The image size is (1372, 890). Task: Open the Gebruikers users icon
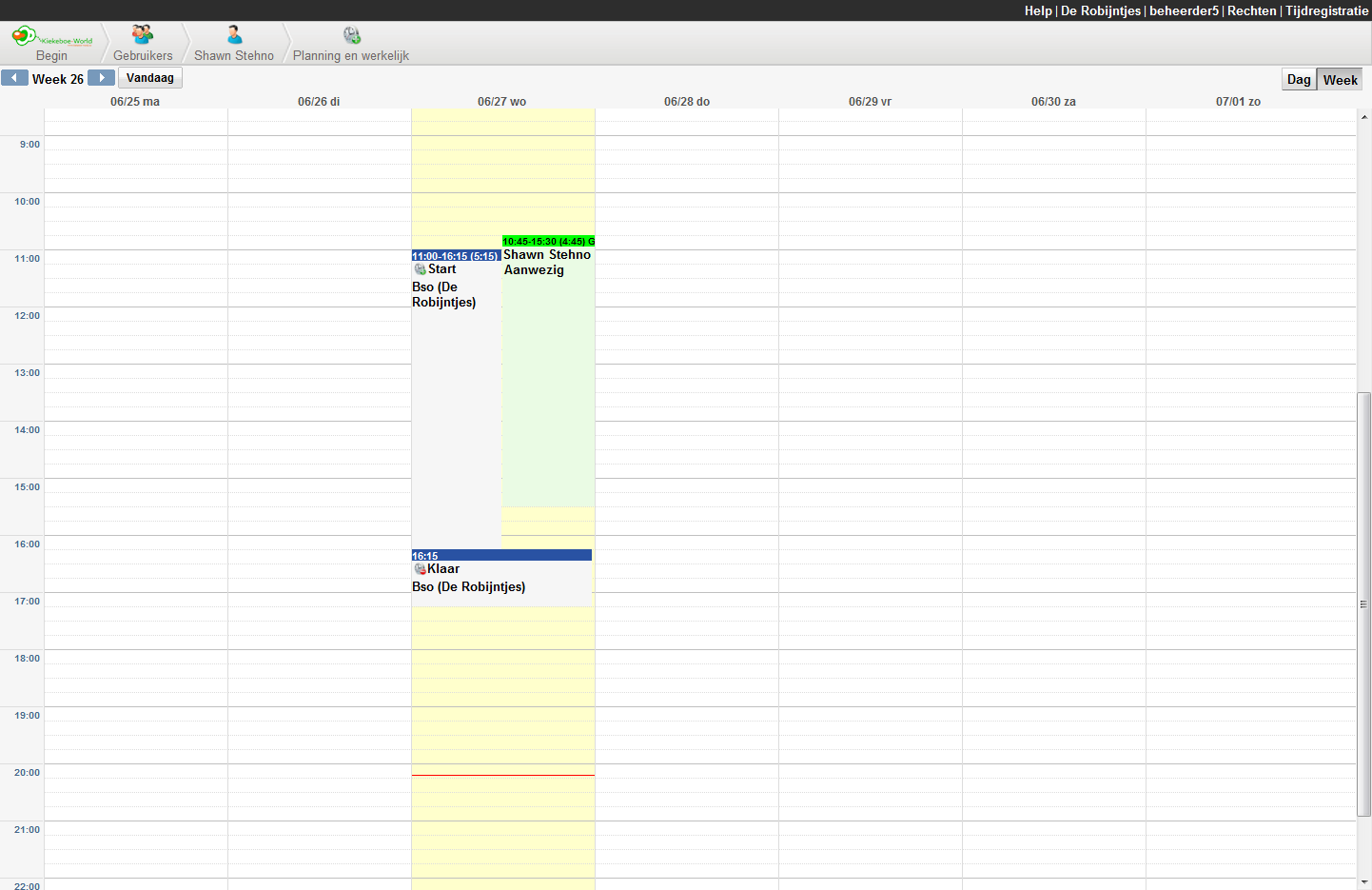[143, 35]
